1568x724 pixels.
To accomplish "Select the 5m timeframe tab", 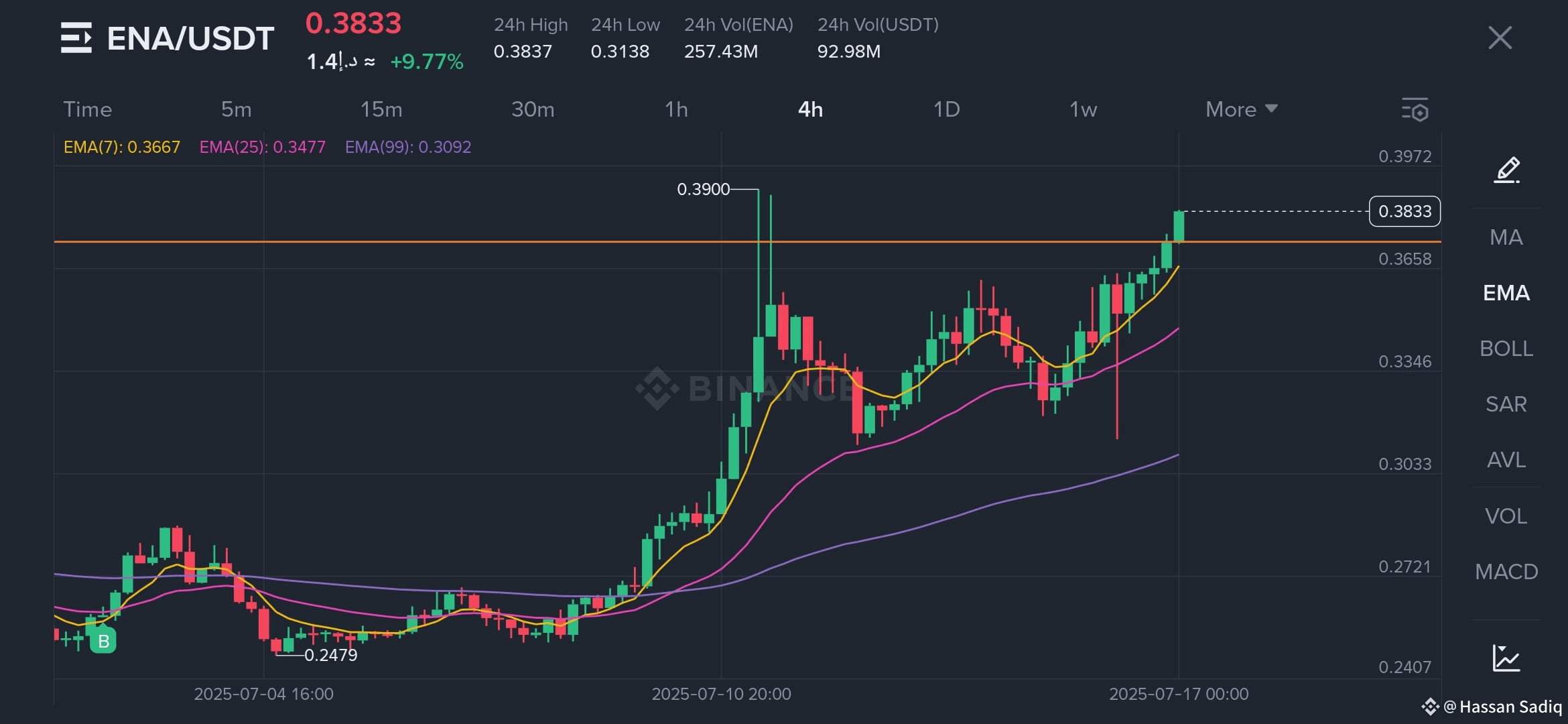I will point(237,109).
